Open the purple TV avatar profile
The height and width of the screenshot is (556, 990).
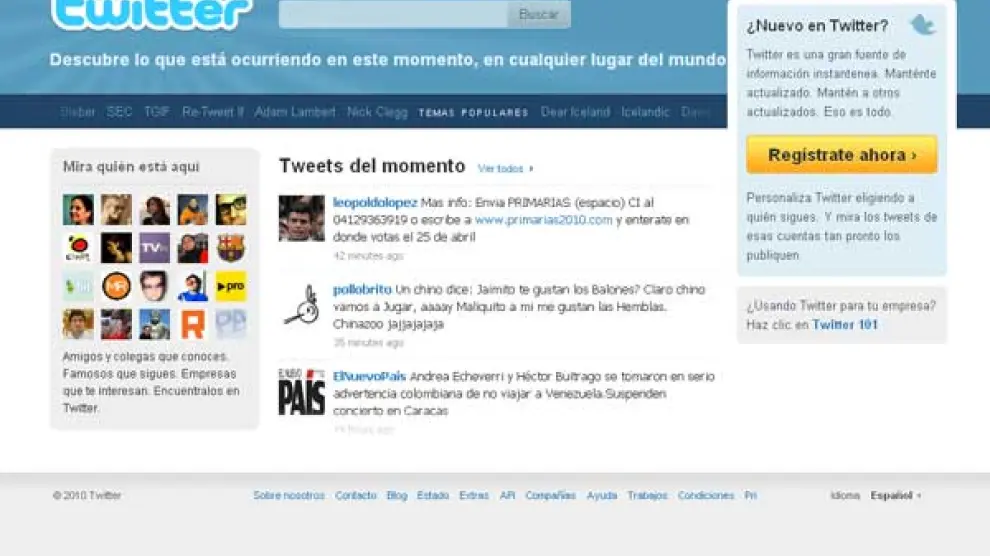pos(154,247)
